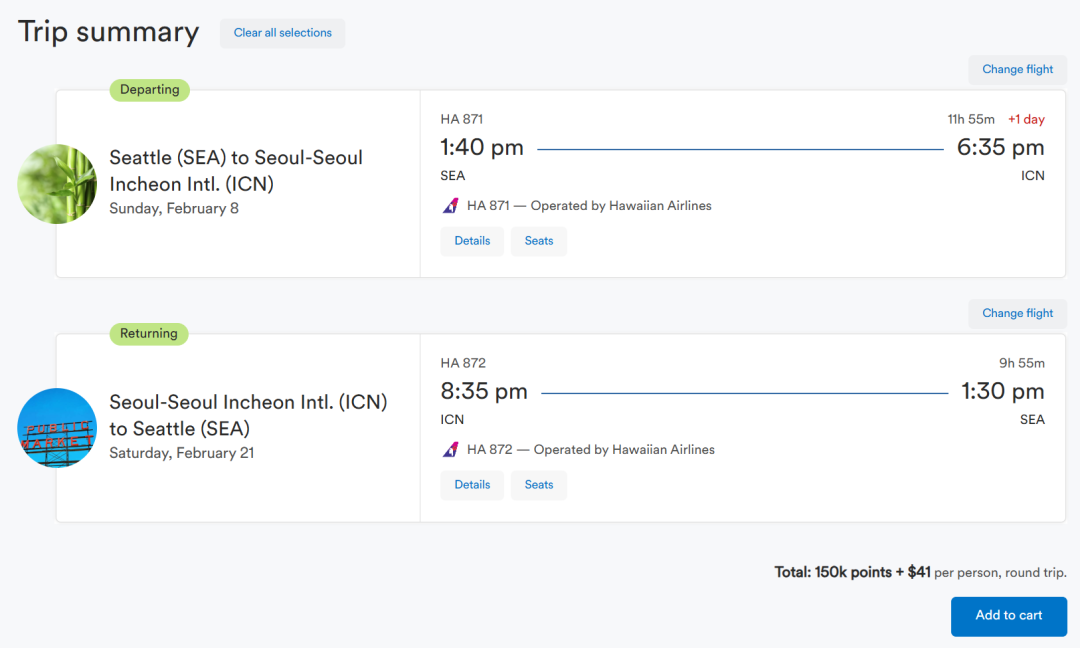1080x648 pixels.
Task: View Seats for flight HA 872
Action: click(539, 485)
